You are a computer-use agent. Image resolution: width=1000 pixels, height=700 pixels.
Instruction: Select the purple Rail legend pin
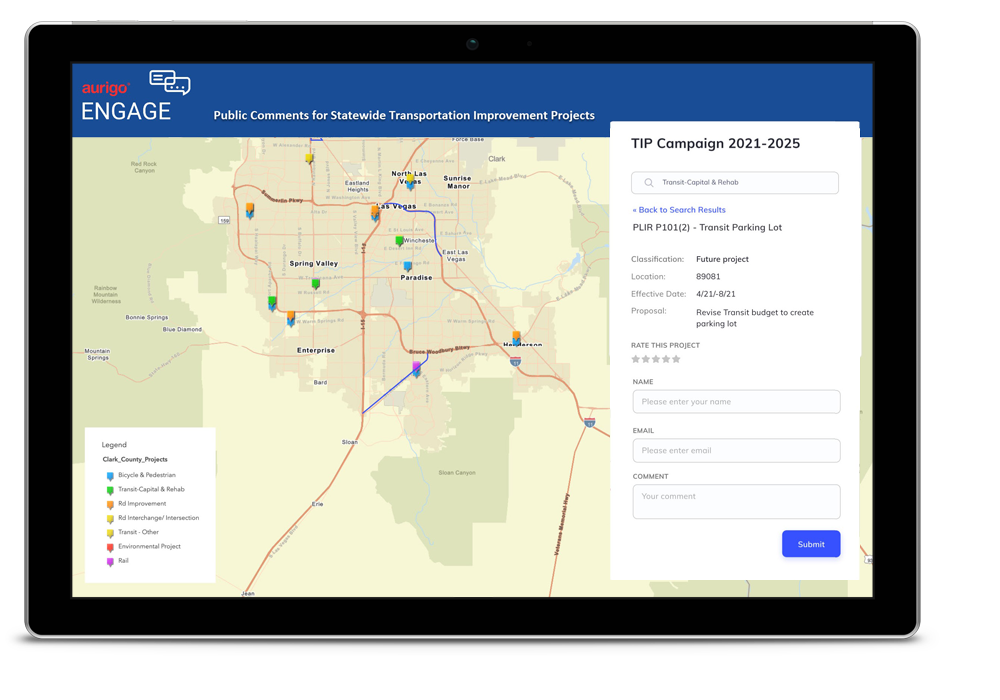tap(109, 560)
